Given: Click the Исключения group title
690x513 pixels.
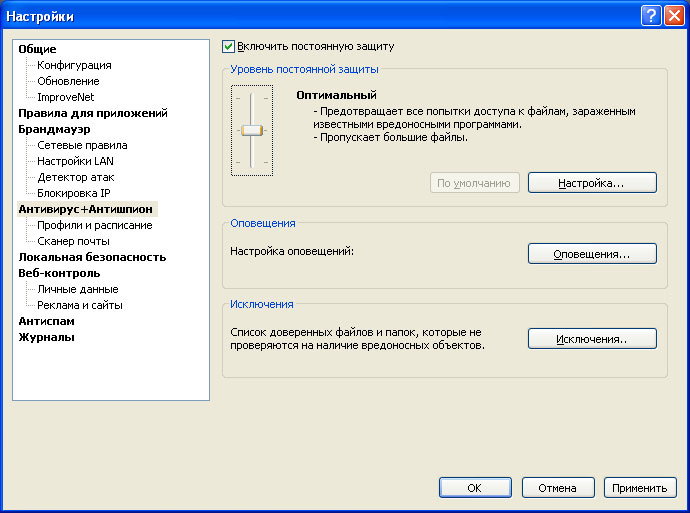Looking at the screenshot, I should pos(262,304).
